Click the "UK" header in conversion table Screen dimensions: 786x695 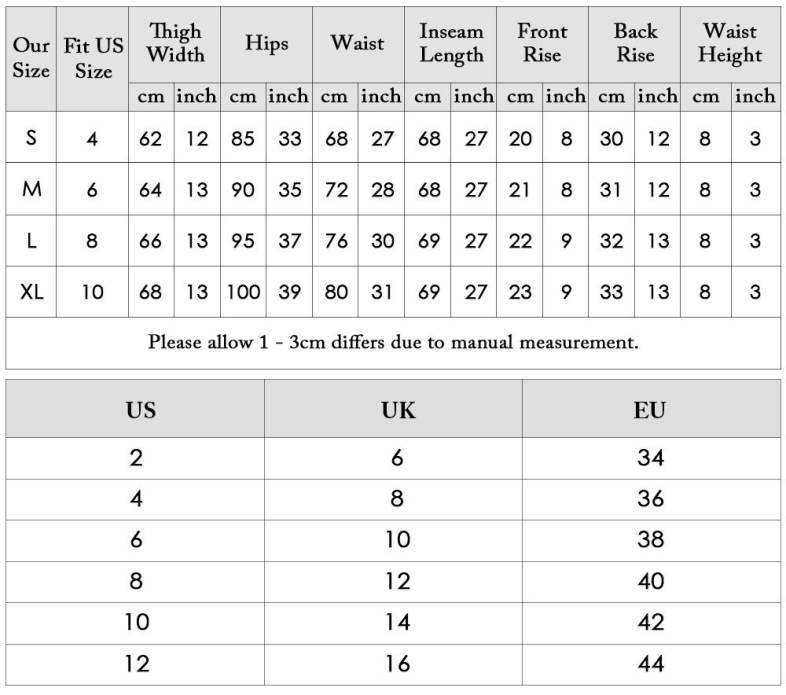pyautogui.click(x=397, y=410)
